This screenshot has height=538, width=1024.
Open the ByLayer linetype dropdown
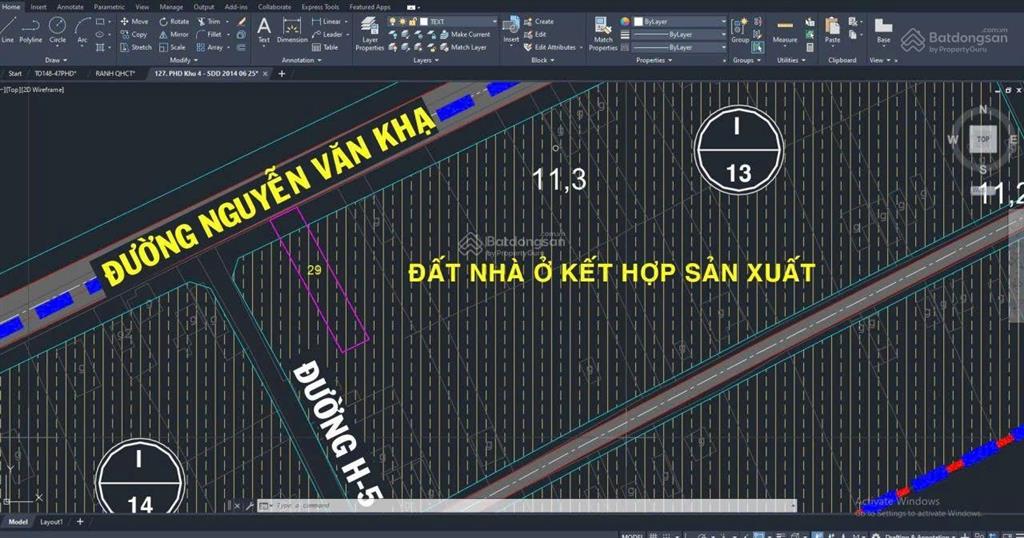click(x=680, y=48)
